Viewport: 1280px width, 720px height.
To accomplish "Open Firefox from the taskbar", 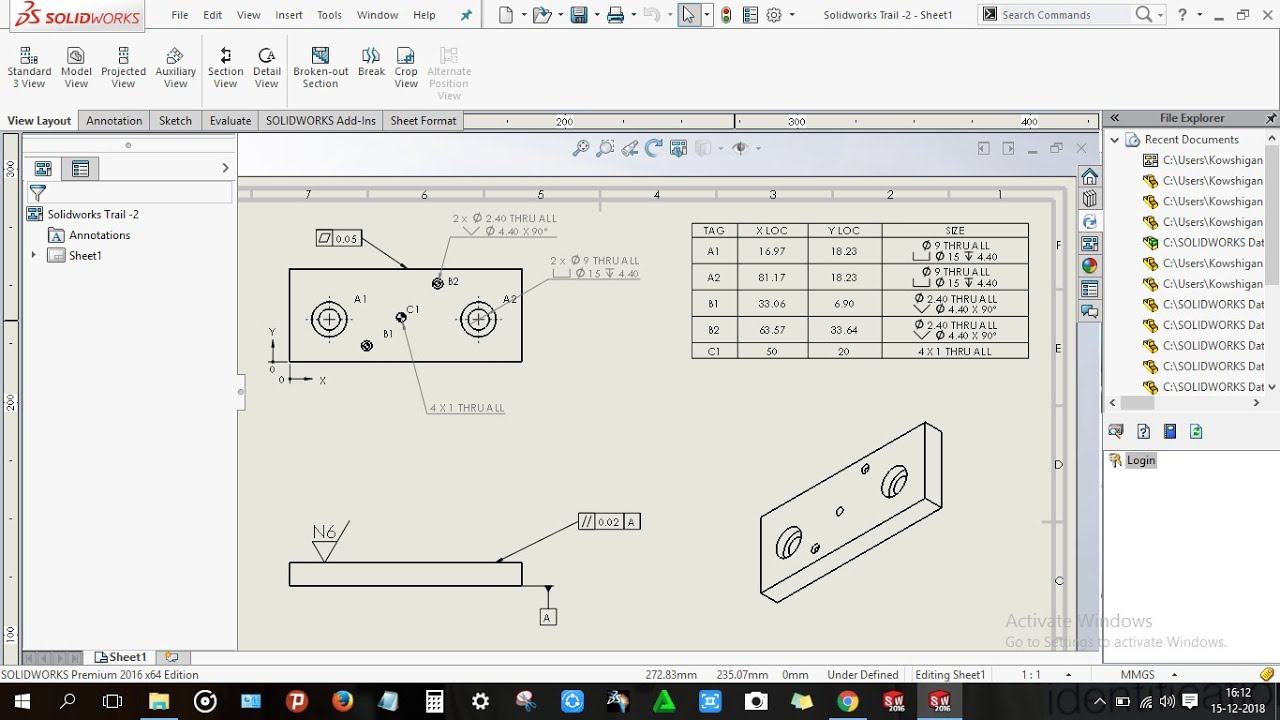I will [342, 702].
